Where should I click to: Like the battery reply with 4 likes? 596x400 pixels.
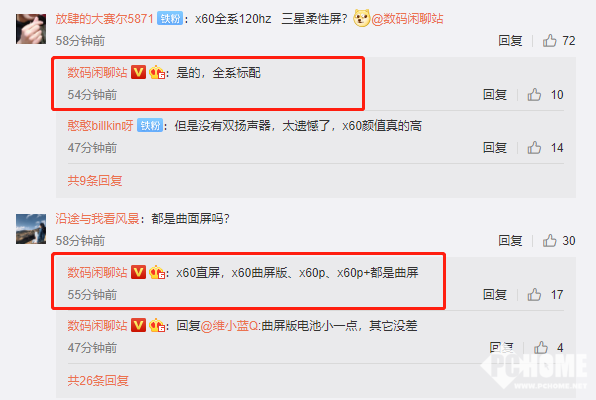[x=541, y=347]
